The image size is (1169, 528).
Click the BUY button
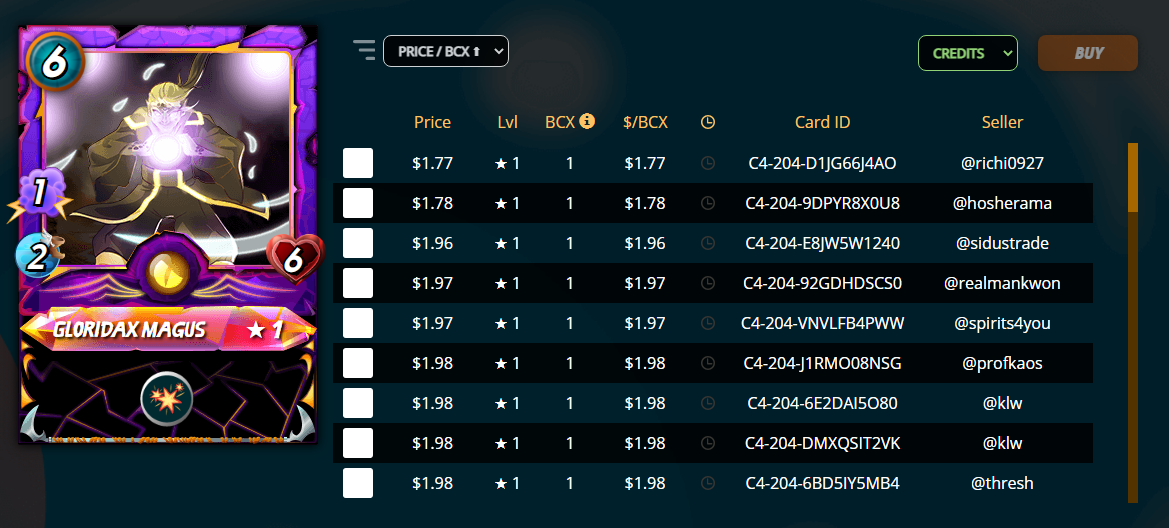(1088, 53)
